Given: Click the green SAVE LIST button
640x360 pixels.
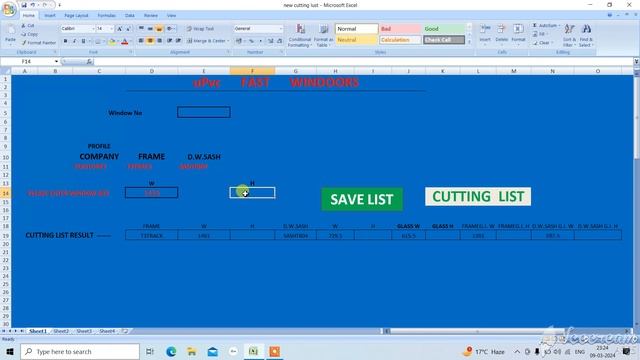Looking at the screenshot, I should (362, 199).
